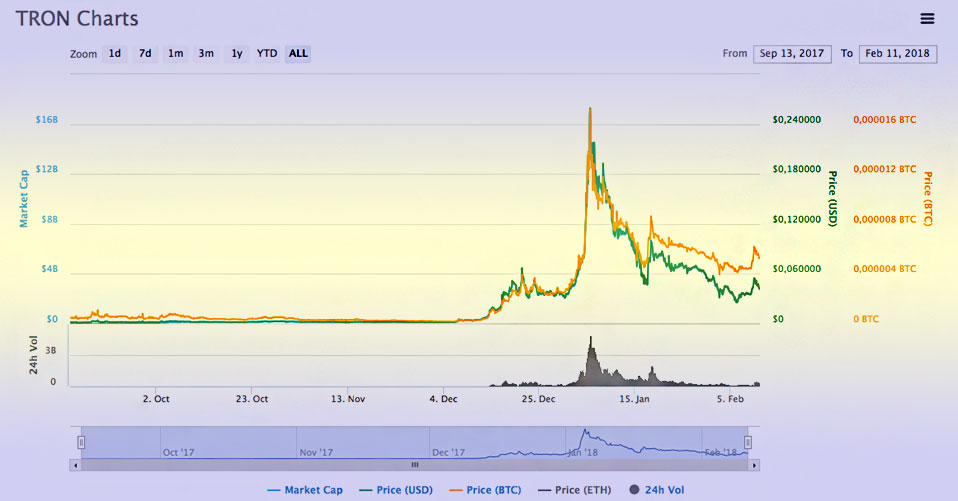
Task: Grab the right navigator range handle
Action: pos(747,442)
